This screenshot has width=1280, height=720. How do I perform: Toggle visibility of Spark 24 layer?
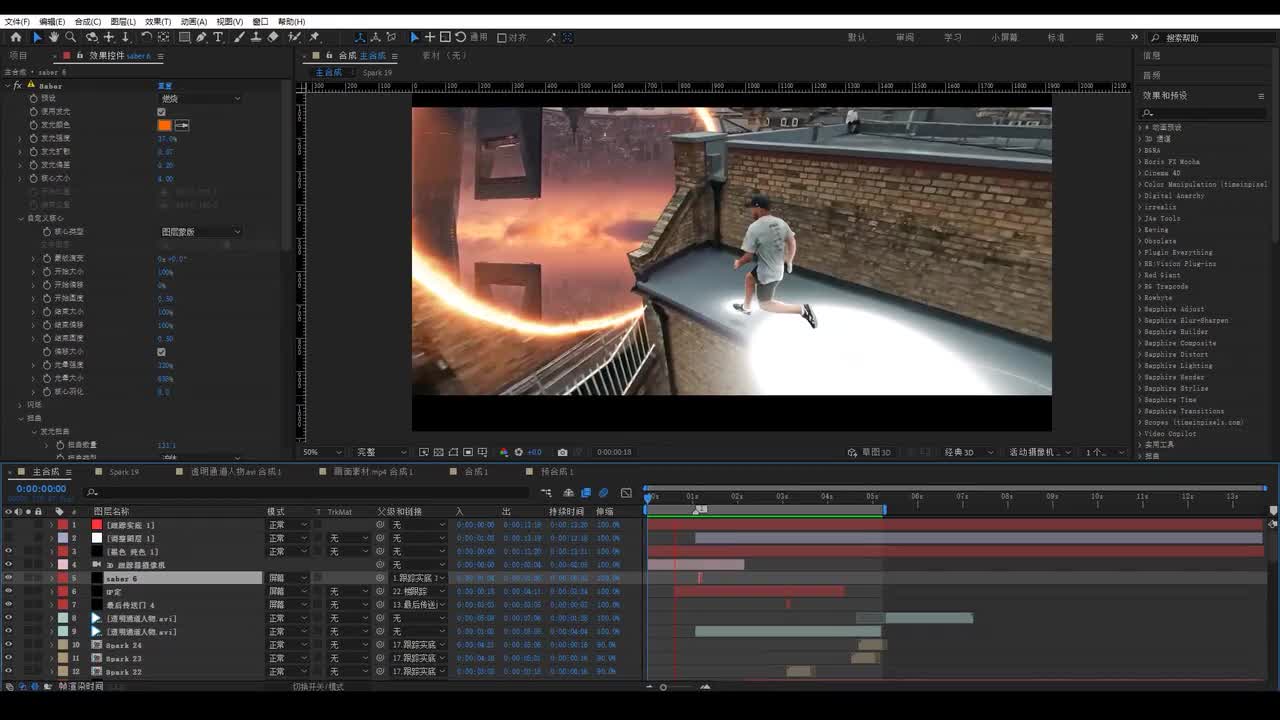point(8,645)
